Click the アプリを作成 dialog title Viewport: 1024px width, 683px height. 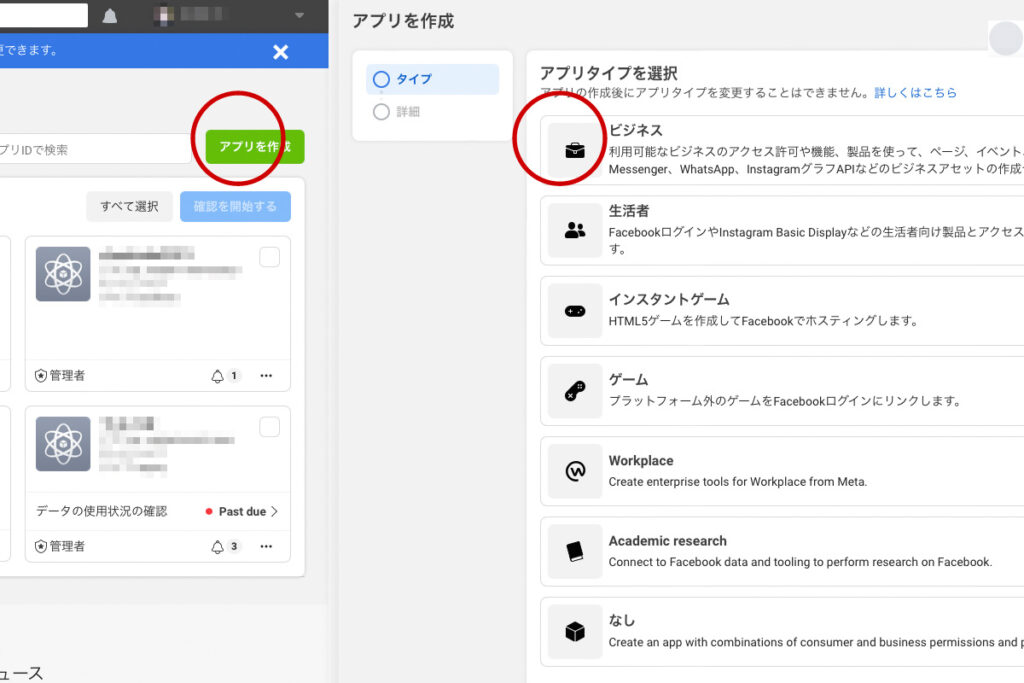403,21
